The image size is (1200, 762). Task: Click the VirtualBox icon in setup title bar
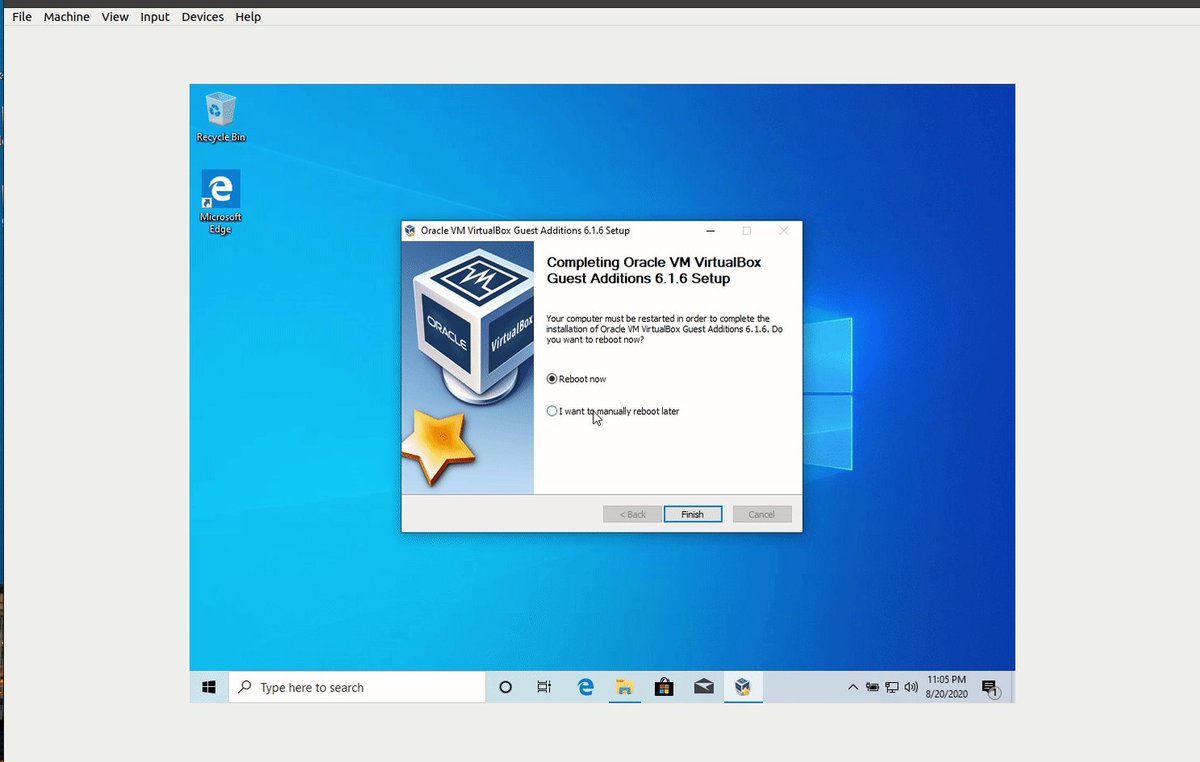(x=410, y=230)
